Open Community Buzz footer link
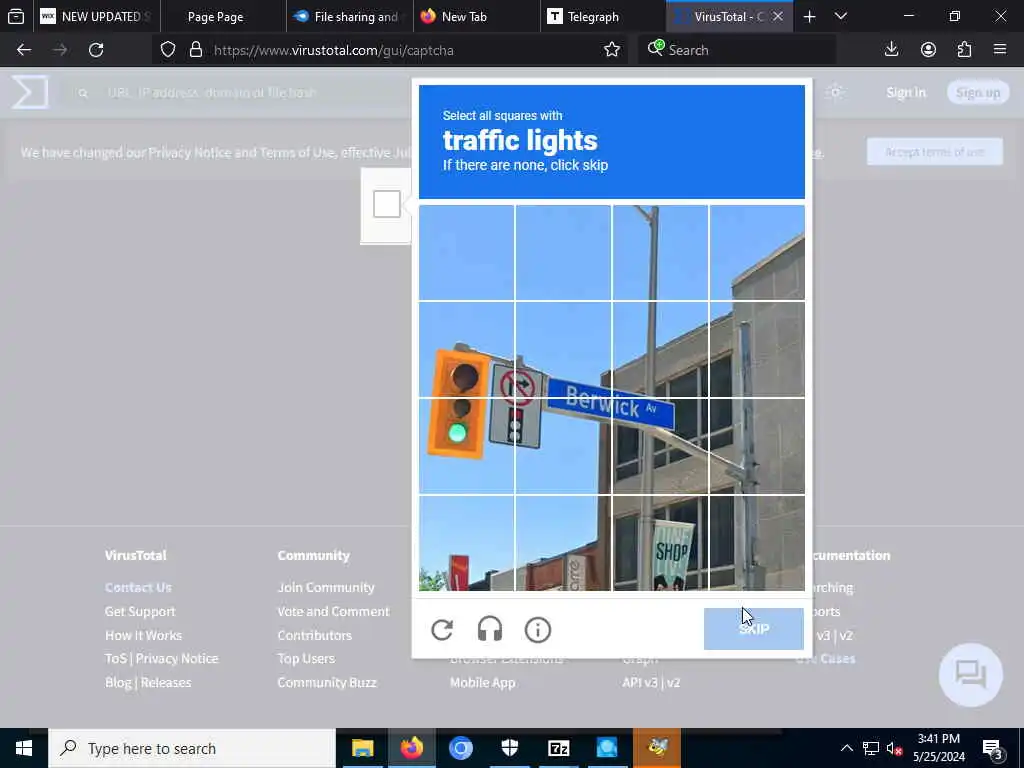1024x768 pixels. click(x=327, y=682)
